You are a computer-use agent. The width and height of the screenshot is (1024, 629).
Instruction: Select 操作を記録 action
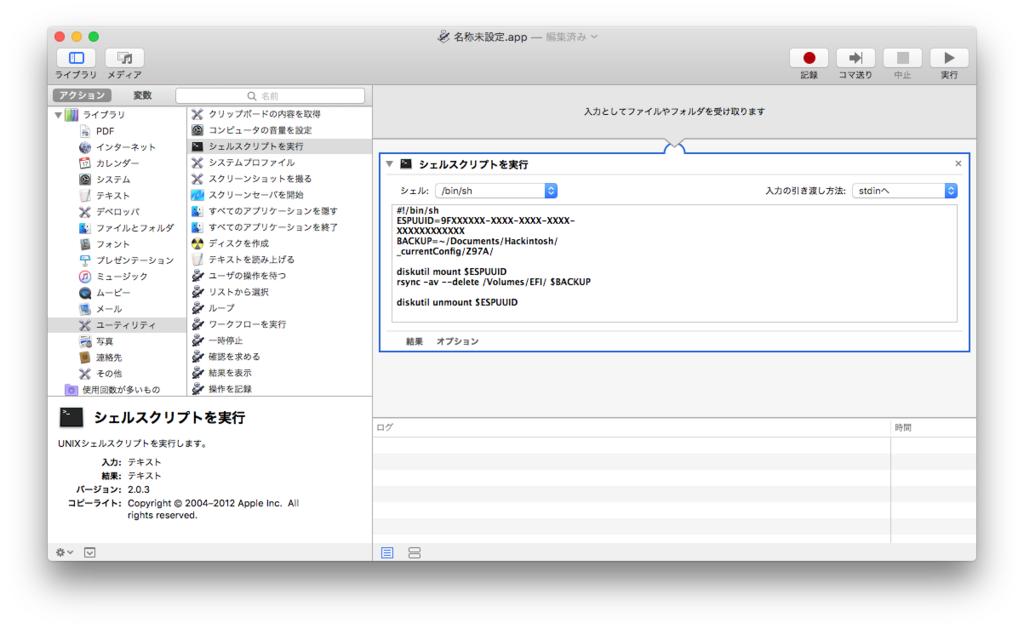click(280, 389)
